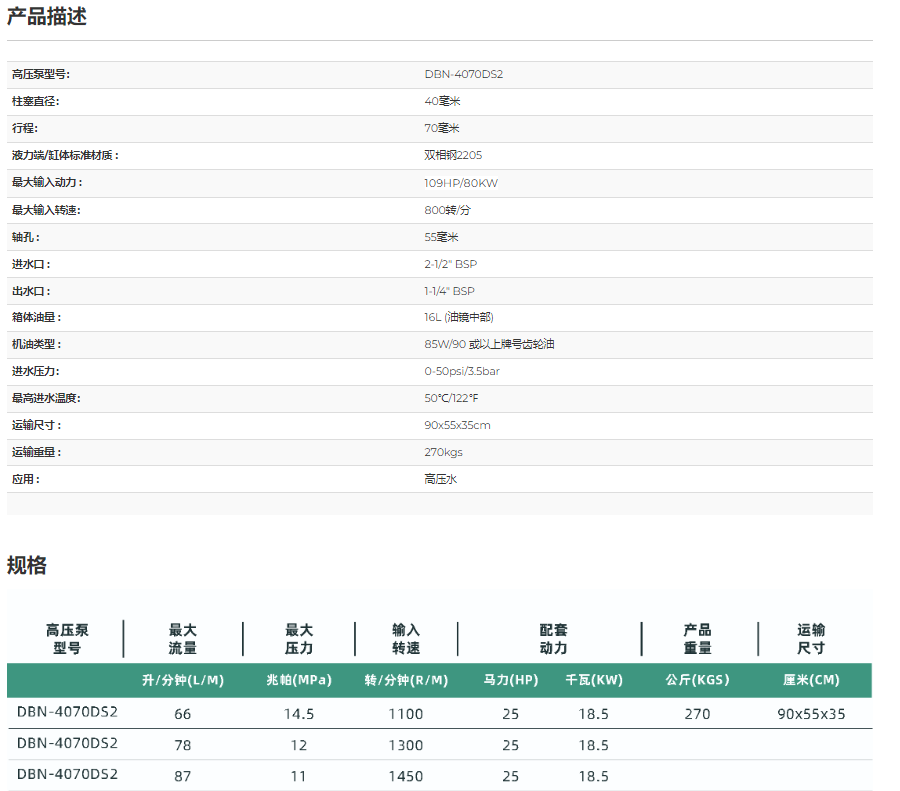Screen dimensions: 900x791
Task: Select the 0-50psi/3.5bar inlet pressure value
Action: 462,372
